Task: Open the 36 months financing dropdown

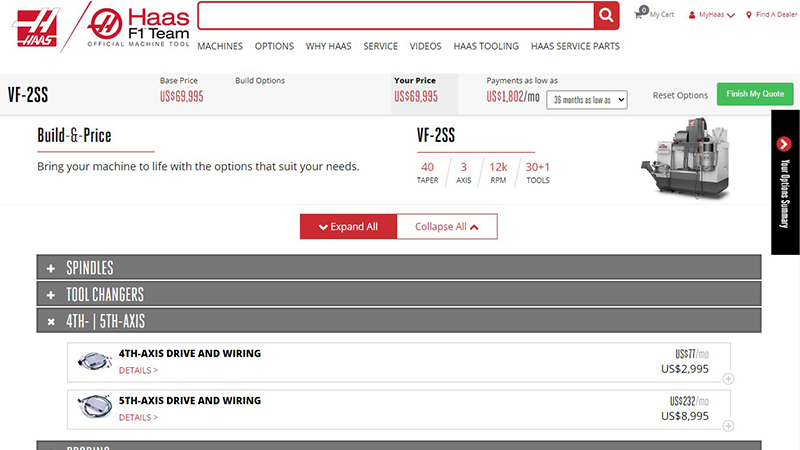Action: 587,100
